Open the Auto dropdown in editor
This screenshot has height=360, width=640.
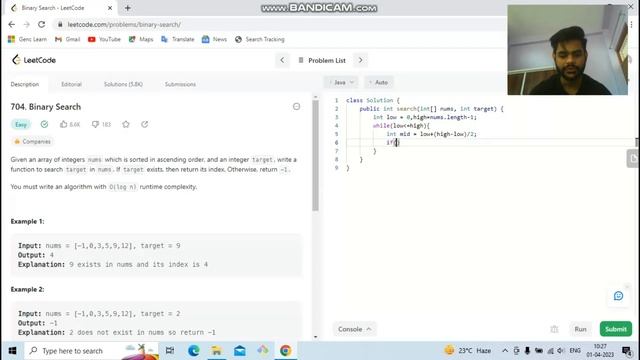(x=379, y=82)
